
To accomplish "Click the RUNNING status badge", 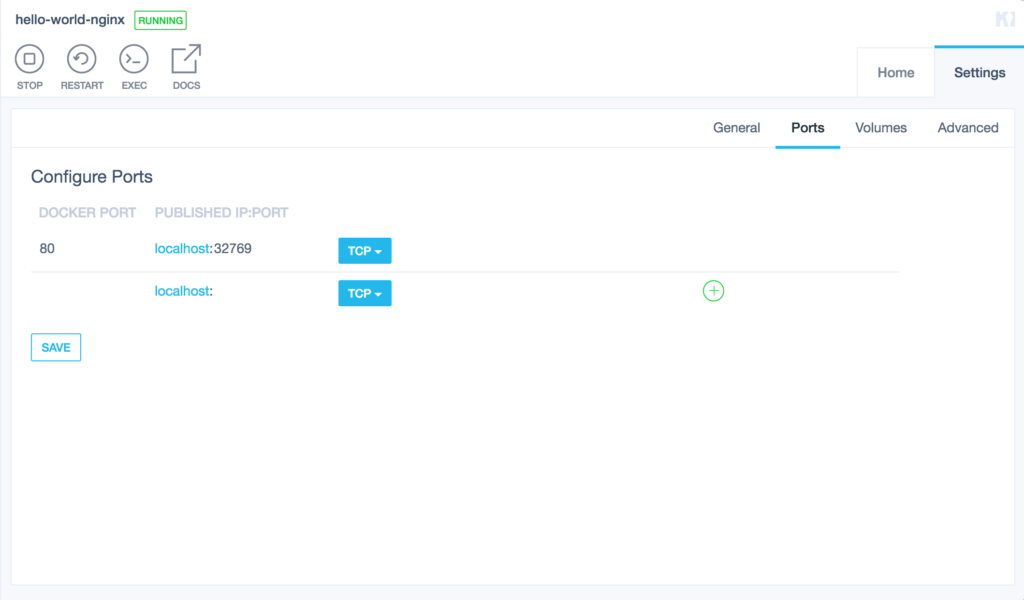I will coord(161,20).
